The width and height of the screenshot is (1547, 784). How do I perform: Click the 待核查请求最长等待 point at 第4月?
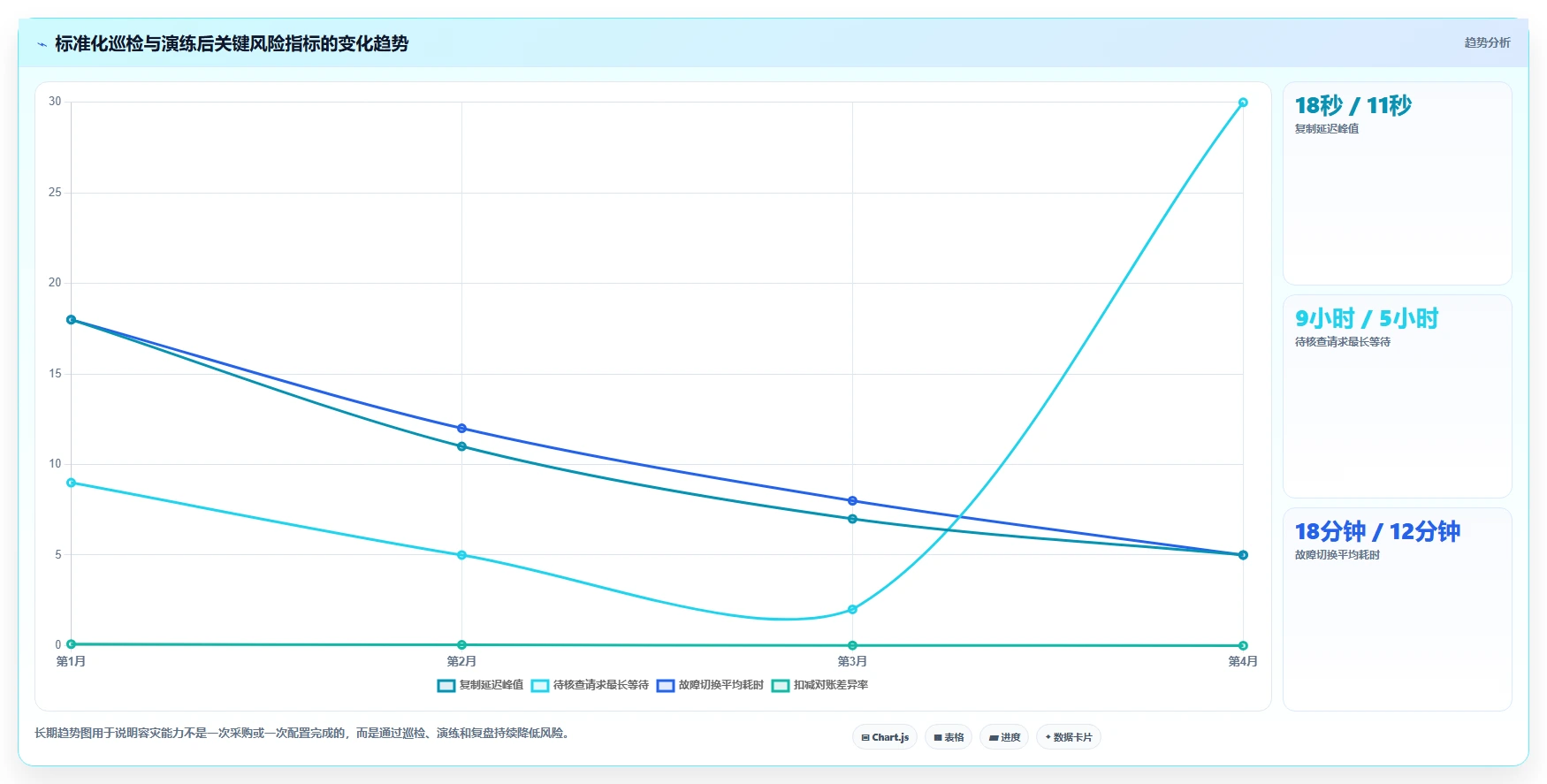click(1243, 103)
